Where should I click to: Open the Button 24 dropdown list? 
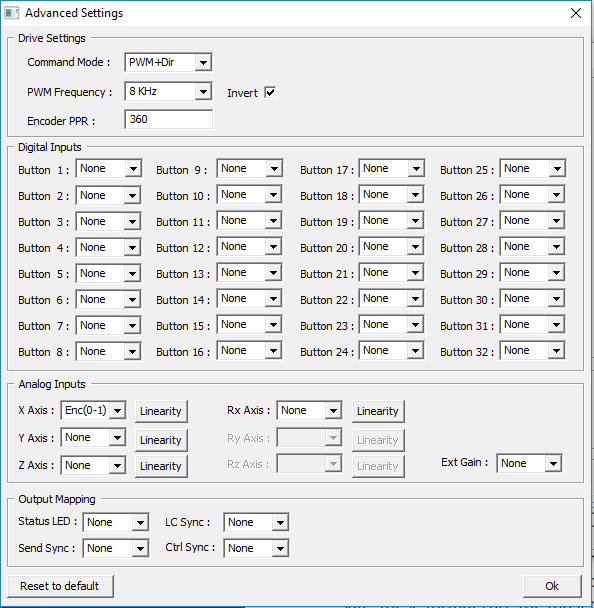391,351
